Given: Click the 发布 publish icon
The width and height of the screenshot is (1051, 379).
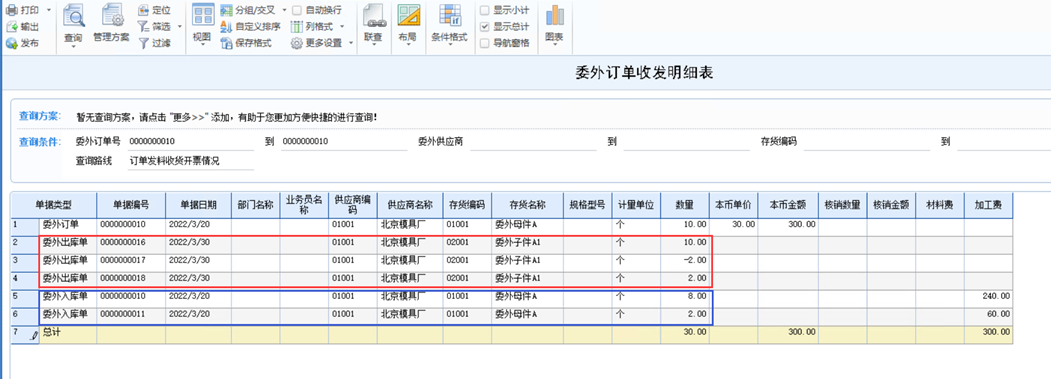Looking at the screenshot, I should (11, 44).
